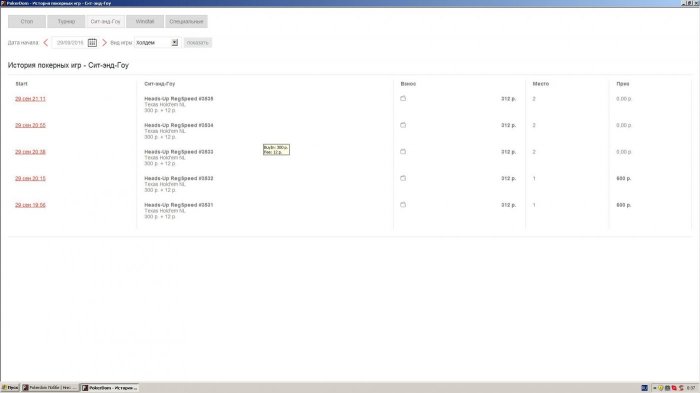Switch to the Стол tab
700x393 pixels.
pyautogui.click(x=27, y=21)
